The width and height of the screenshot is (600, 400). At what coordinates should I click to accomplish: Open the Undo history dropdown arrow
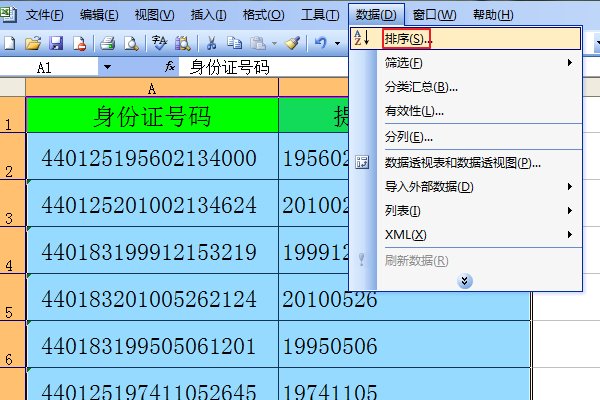tap(338, 43)
